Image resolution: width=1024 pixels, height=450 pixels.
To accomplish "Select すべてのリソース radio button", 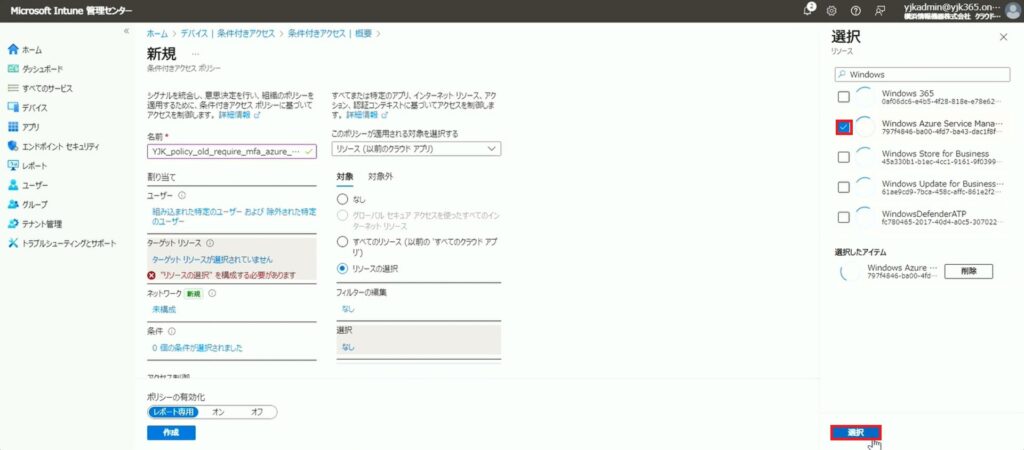I will pos(342,242).
